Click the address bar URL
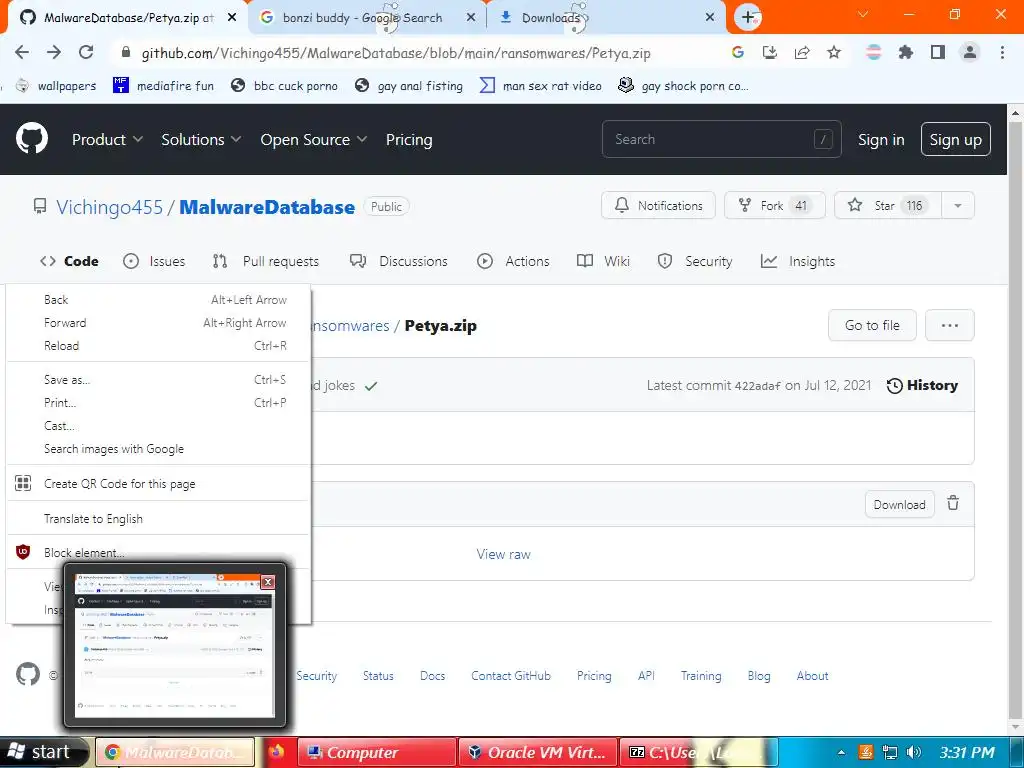The image size is (1024, 768). (396, 53)
